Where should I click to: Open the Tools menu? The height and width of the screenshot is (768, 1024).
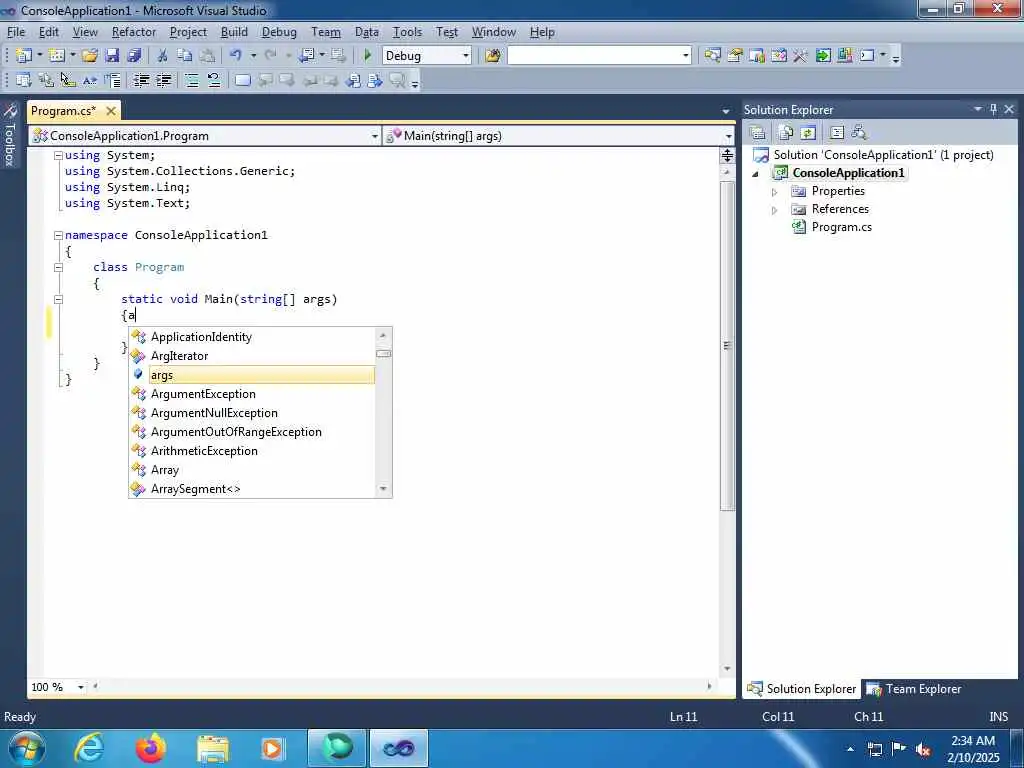click(407, 32)
